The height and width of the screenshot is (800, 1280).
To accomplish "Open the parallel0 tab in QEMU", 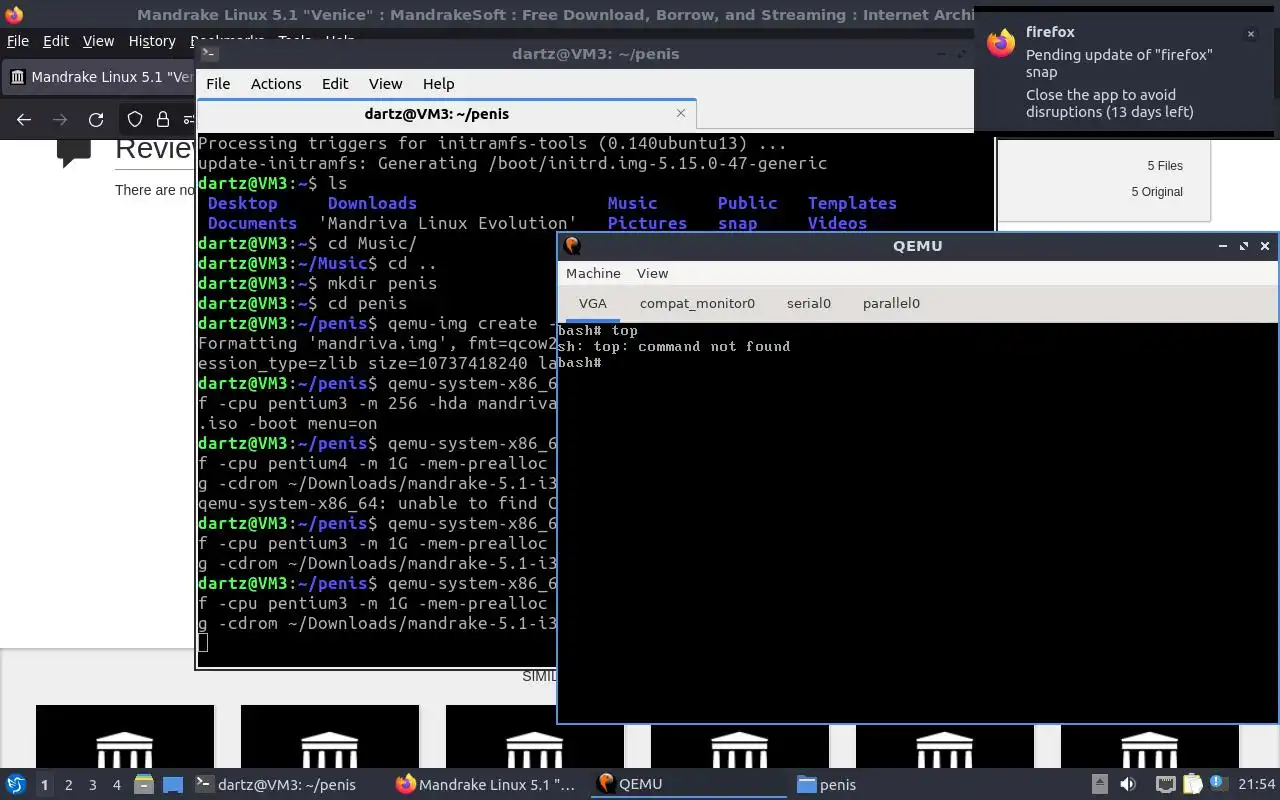I will (x=891, y=303).
